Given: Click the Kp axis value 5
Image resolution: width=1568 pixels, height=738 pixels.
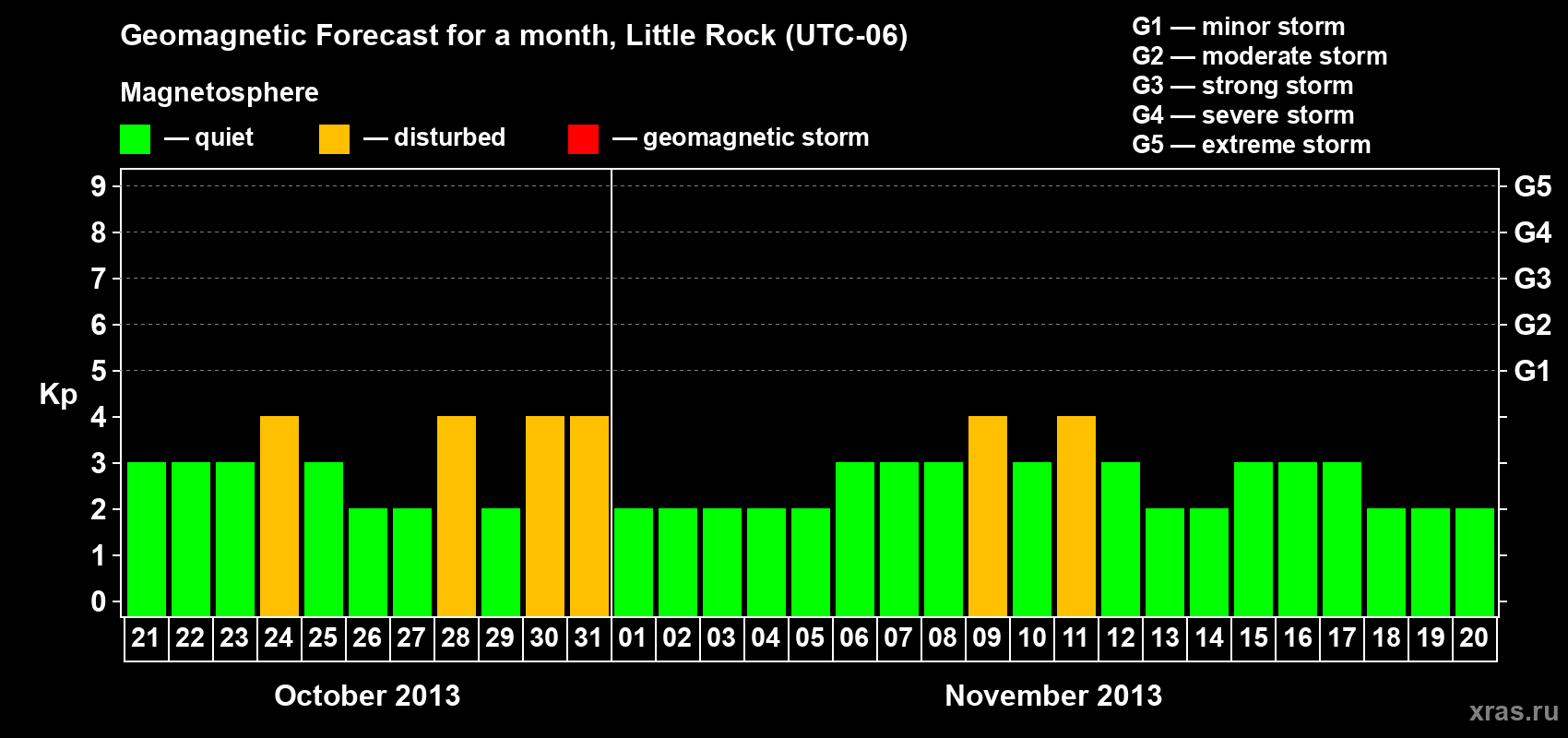Looking at the screenshot, I should (x=99, y=371).
